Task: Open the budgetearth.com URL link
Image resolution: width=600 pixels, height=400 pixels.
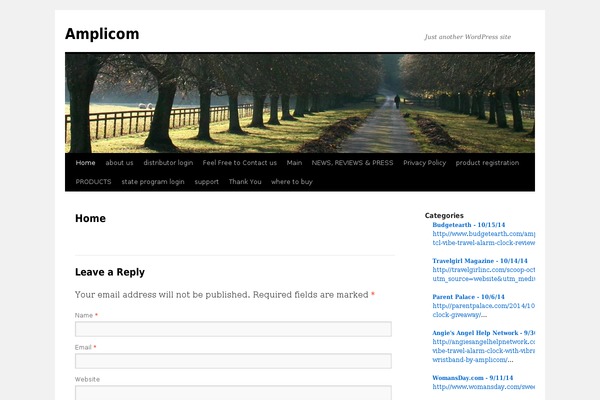Action: [484, 238]
